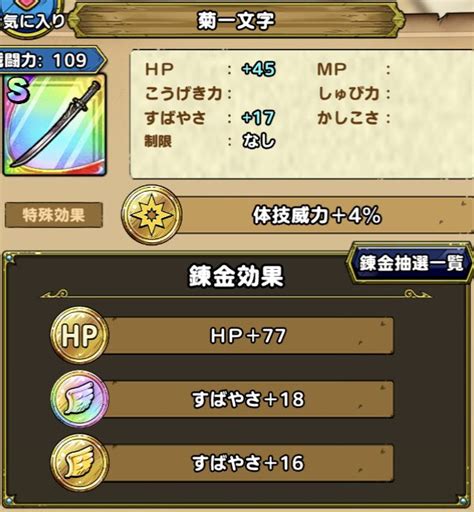The image size is (474, 512).
Task: Click the rainbow wing speed coin icon
Action: [79, 399]
